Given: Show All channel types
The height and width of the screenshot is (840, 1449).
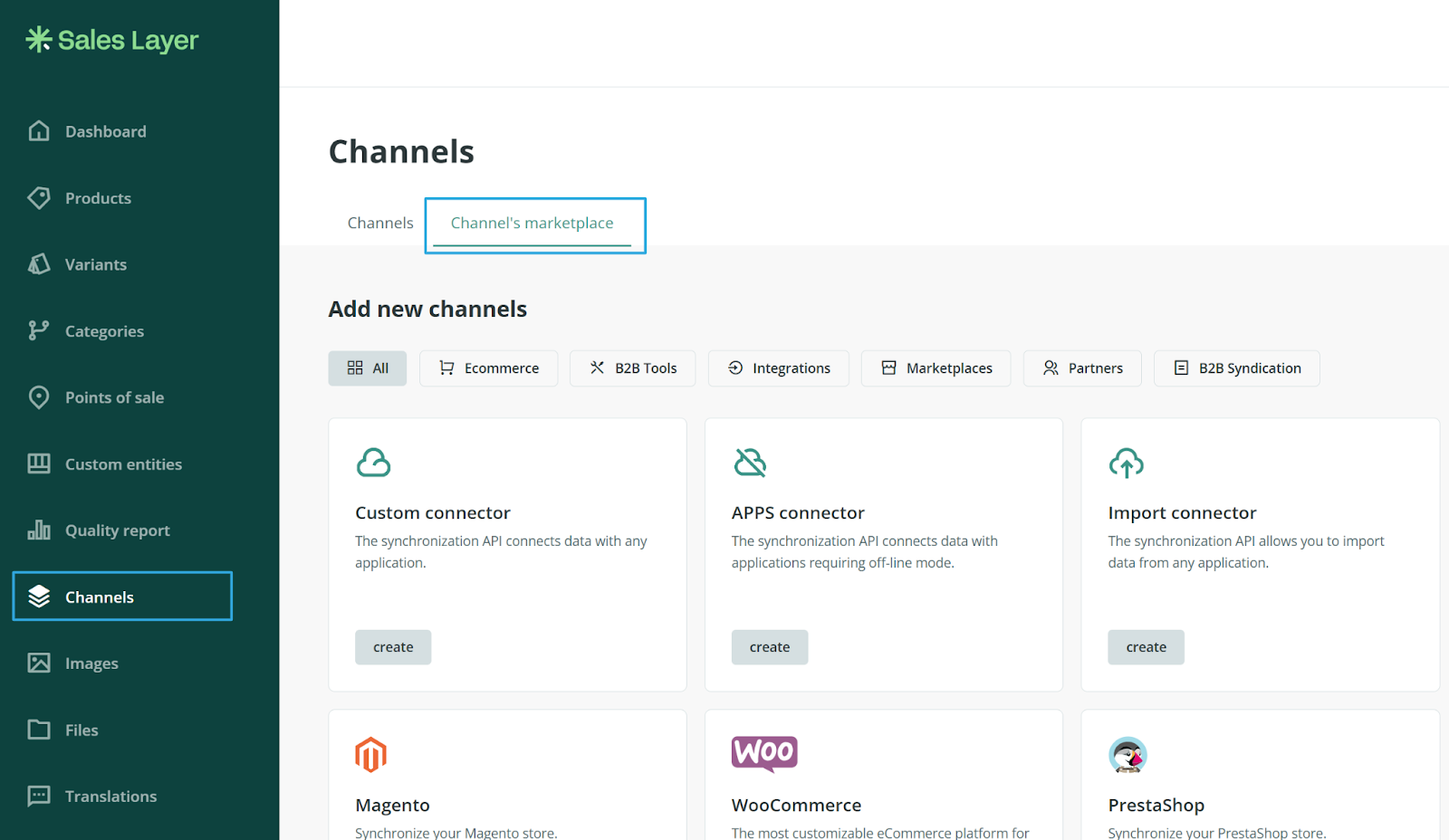Looking at the screenshot, I should (368, 368).
